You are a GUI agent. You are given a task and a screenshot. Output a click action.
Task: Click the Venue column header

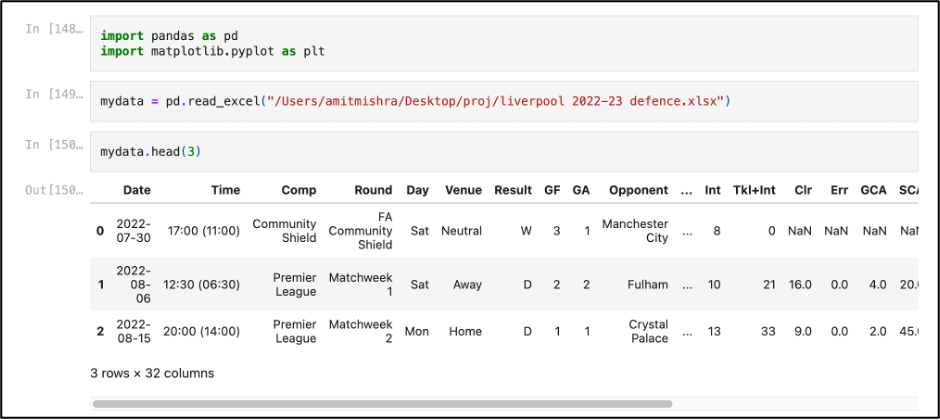463,190
